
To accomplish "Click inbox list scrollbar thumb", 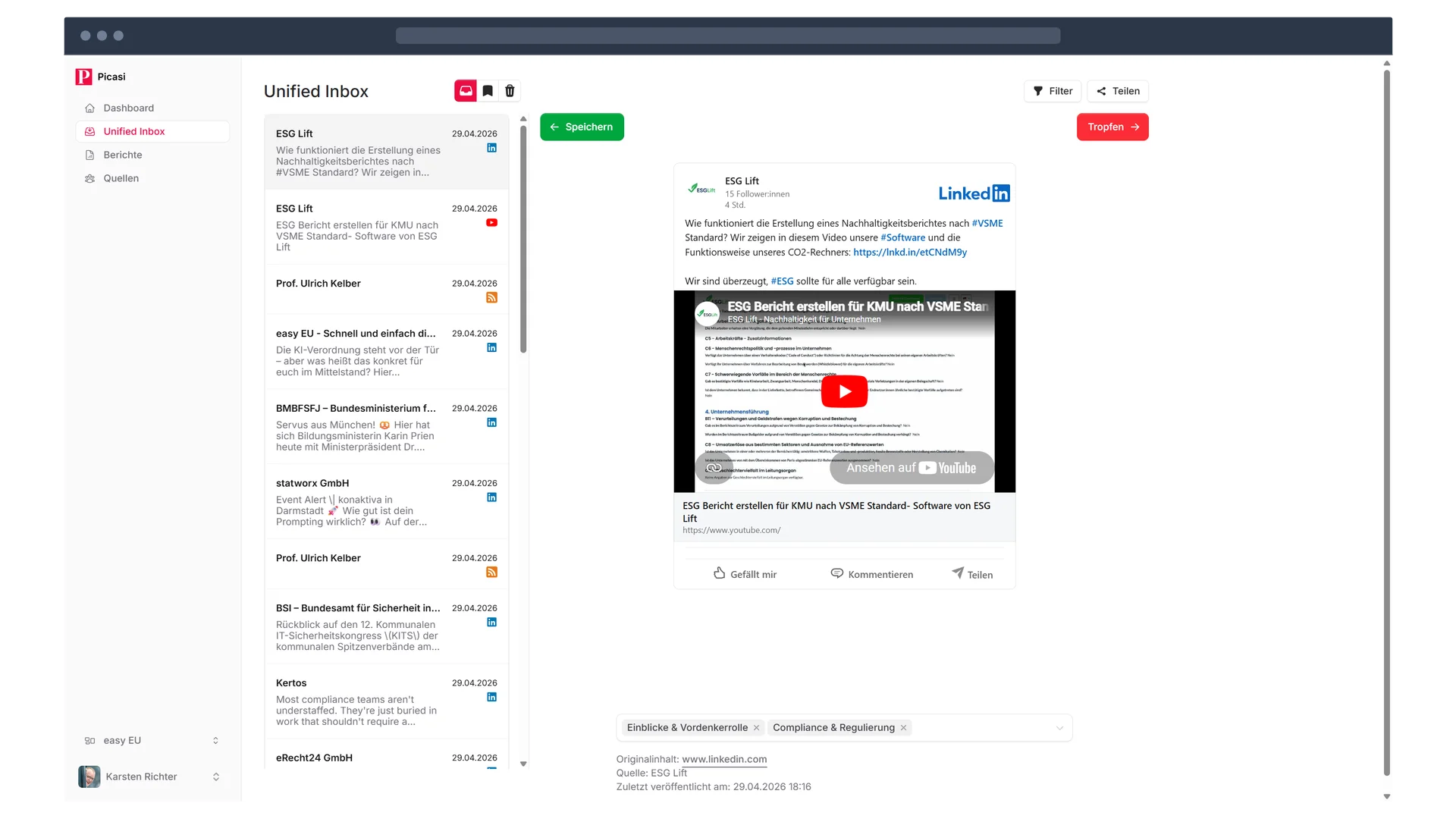I will (523, 239).
